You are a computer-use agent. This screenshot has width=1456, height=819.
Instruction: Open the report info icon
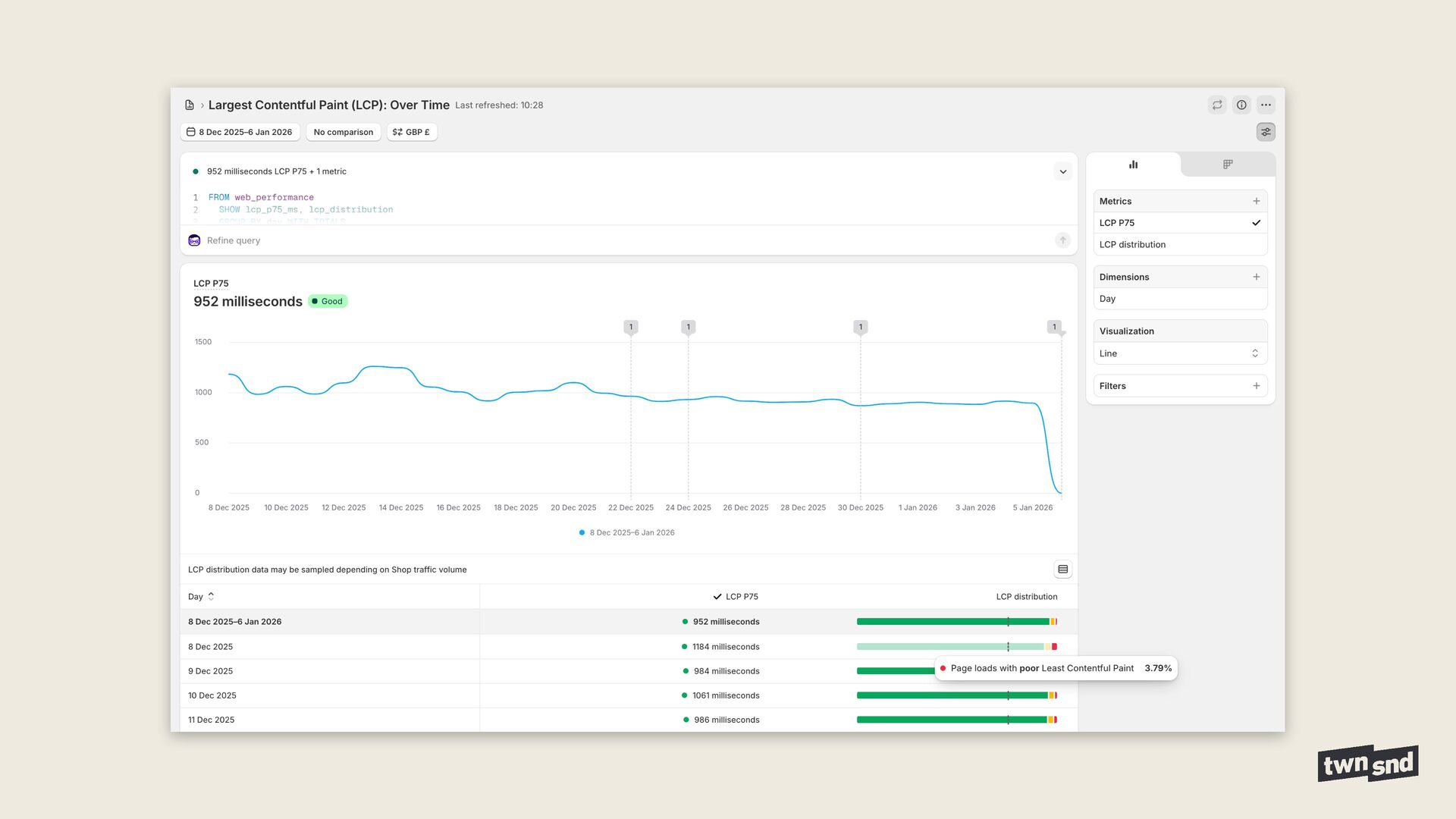pyautogui.click(x=1241, y=105)
